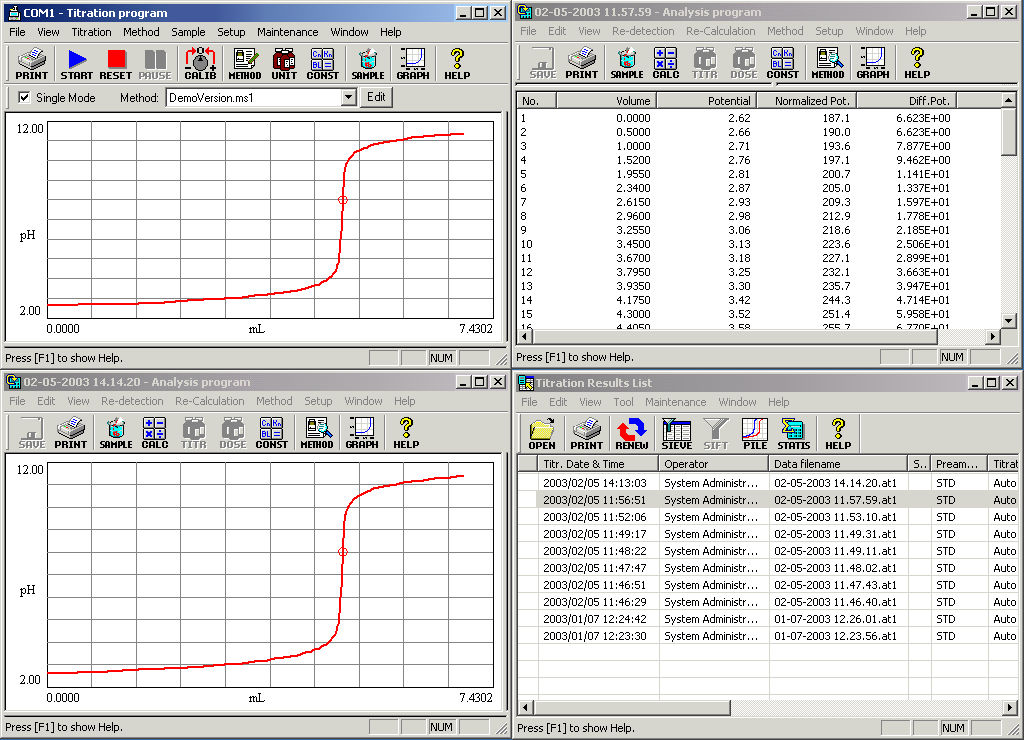The height and width of the screenshot is (740, 1024).
Task: Start titration with the START button
Action: click(76, 64)
